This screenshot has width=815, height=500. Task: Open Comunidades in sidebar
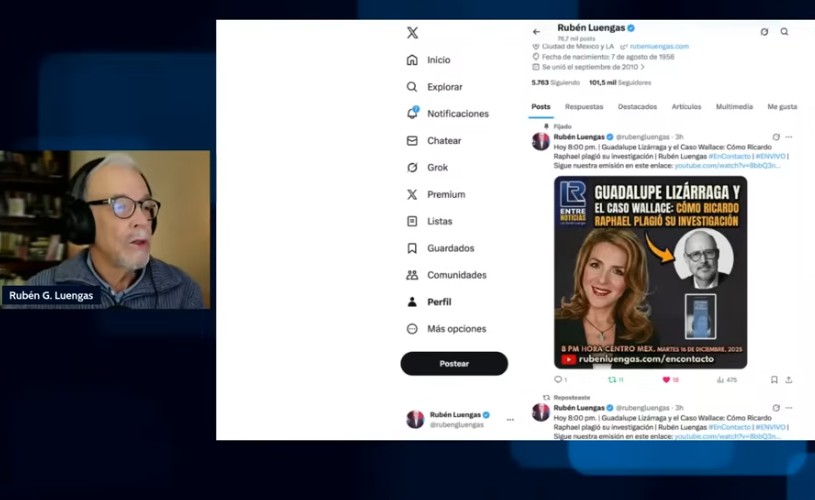pyautogui.click(x=446, y=275)
